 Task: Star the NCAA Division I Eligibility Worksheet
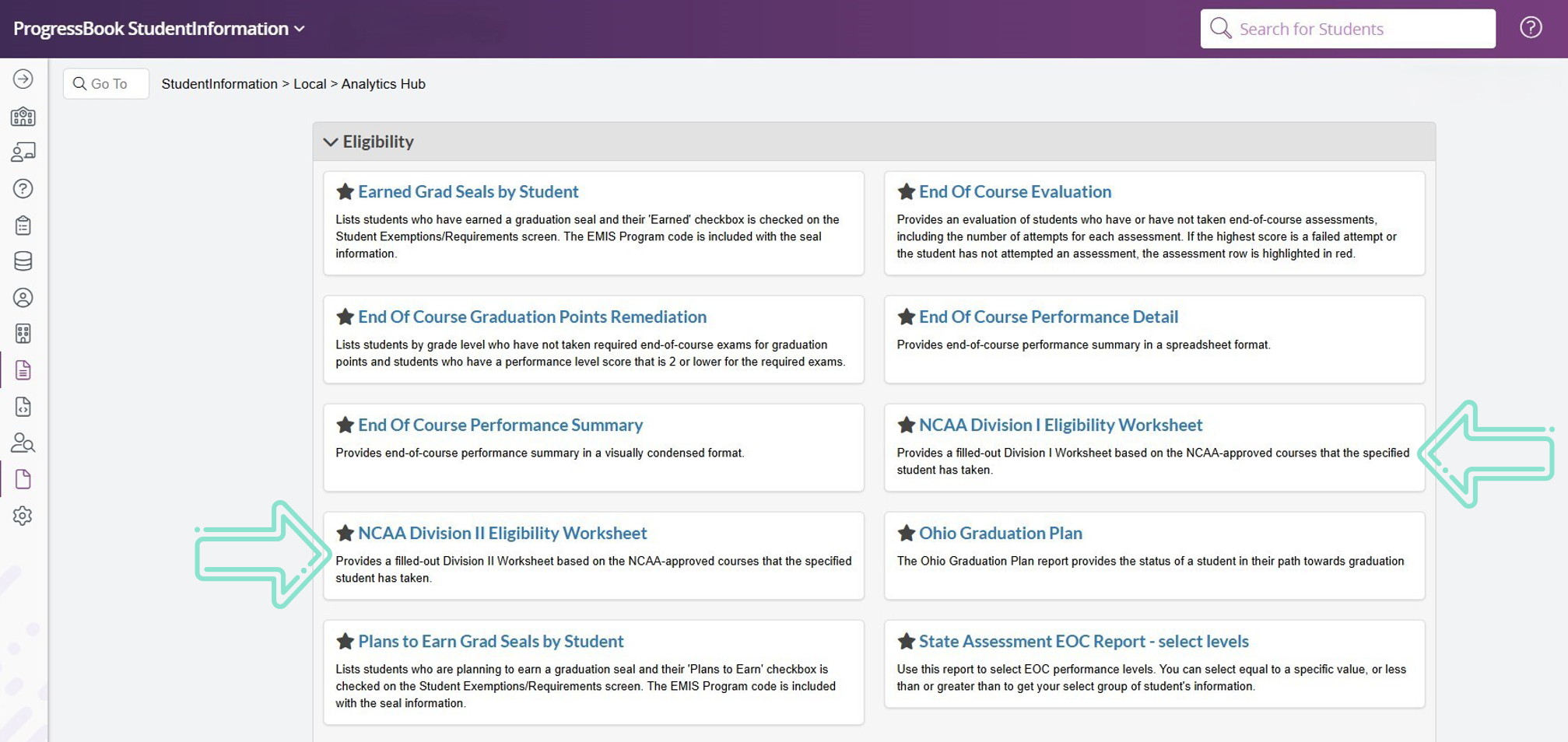pos(906,425)
